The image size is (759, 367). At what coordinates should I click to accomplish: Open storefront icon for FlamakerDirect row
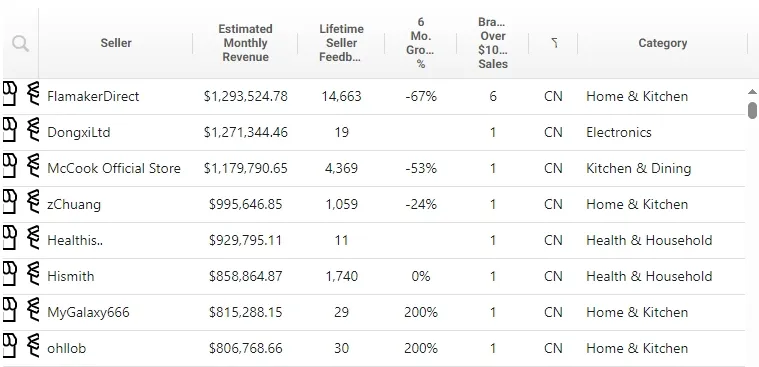[x=10, y=95]
